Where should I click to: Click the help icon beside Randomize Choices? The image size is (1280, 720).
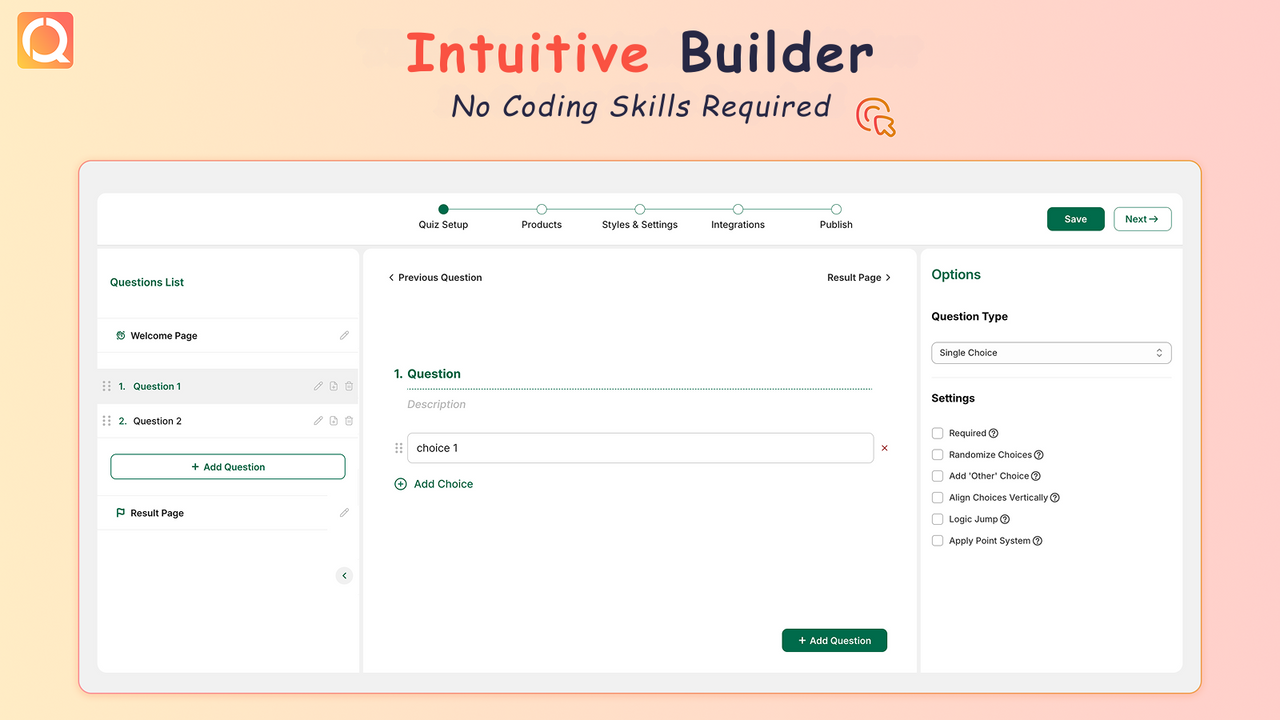[1039, 455]
